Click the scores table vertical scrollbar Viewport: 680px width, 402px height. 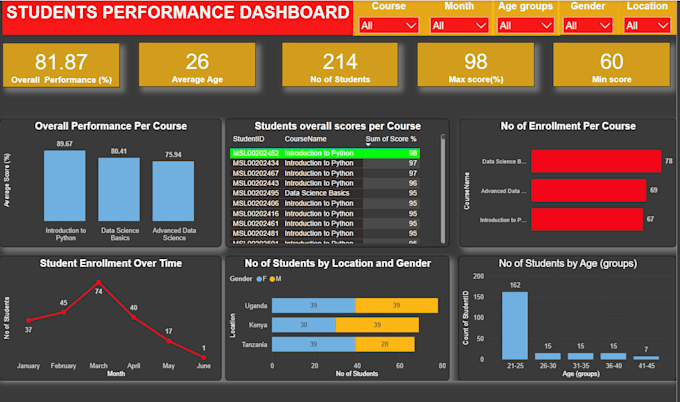tap(443, 189)
